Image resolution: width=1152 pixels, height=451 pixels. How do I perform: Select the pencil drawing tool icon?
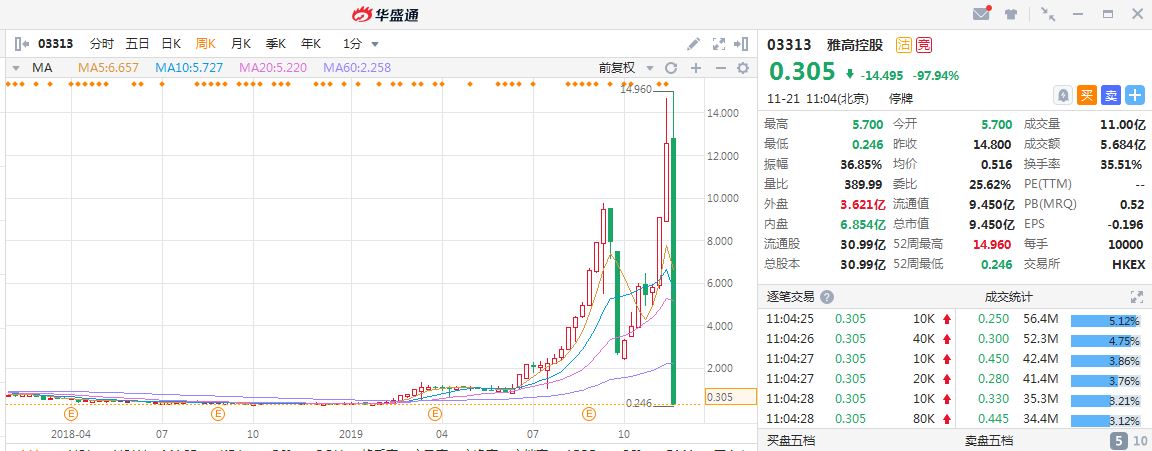pyautogui.click(x=693, y=44)
